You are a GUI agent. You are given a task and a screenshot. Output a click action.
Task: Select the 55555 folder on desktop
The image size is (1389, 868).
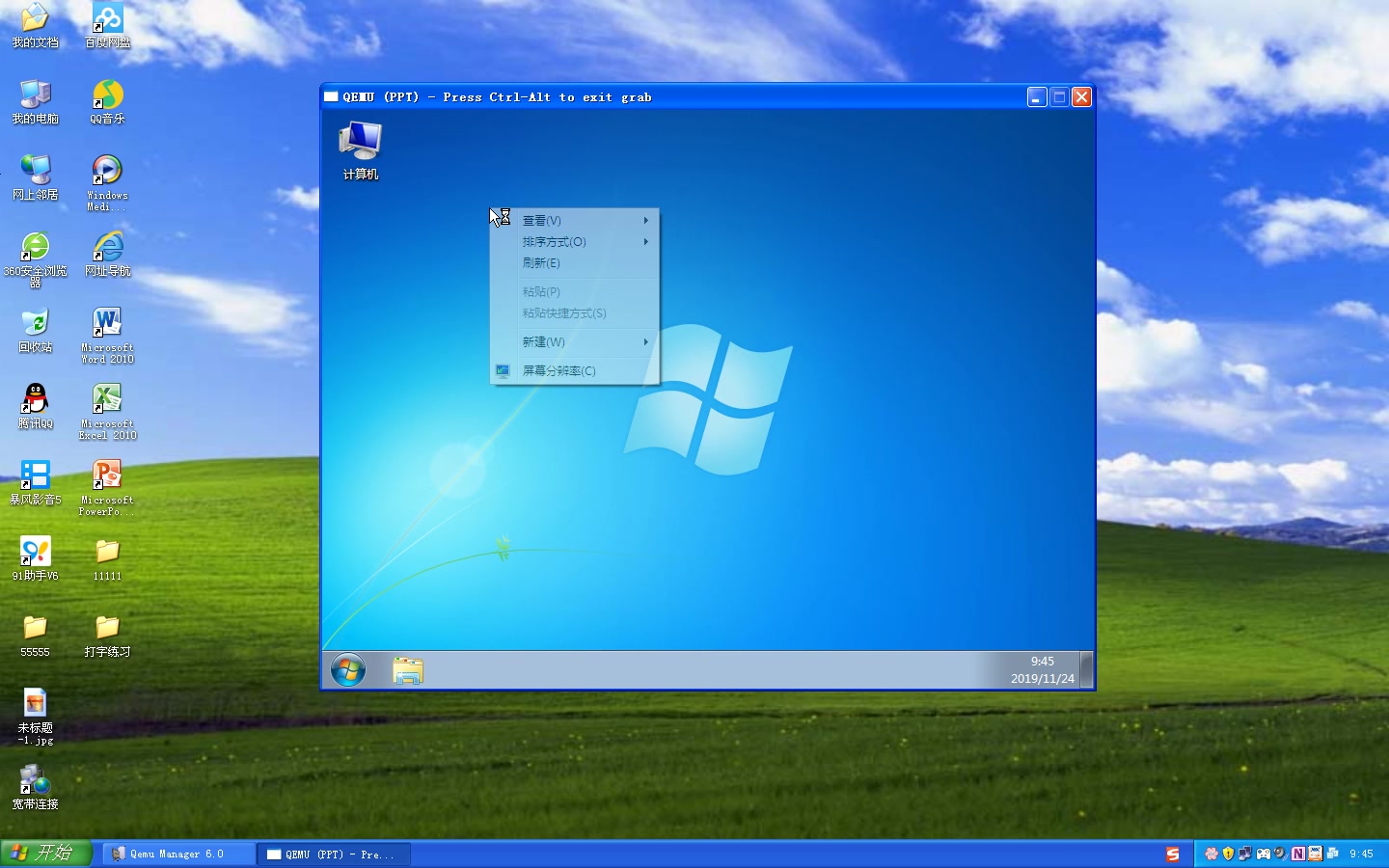pos(35,636)
